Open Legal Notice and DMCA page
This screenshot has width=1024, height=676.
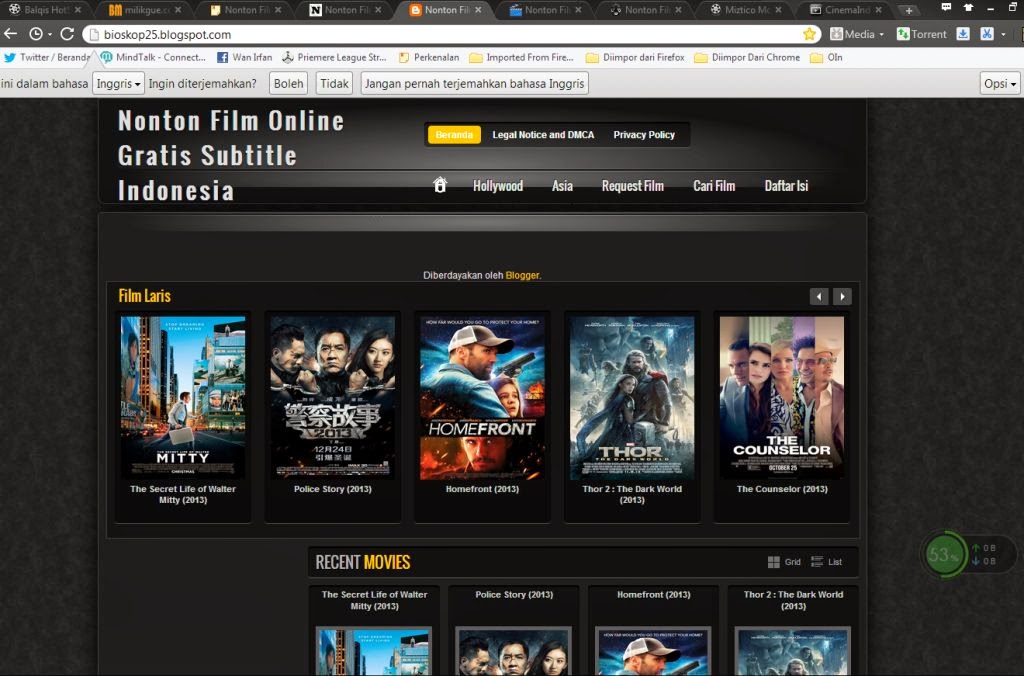543,135
